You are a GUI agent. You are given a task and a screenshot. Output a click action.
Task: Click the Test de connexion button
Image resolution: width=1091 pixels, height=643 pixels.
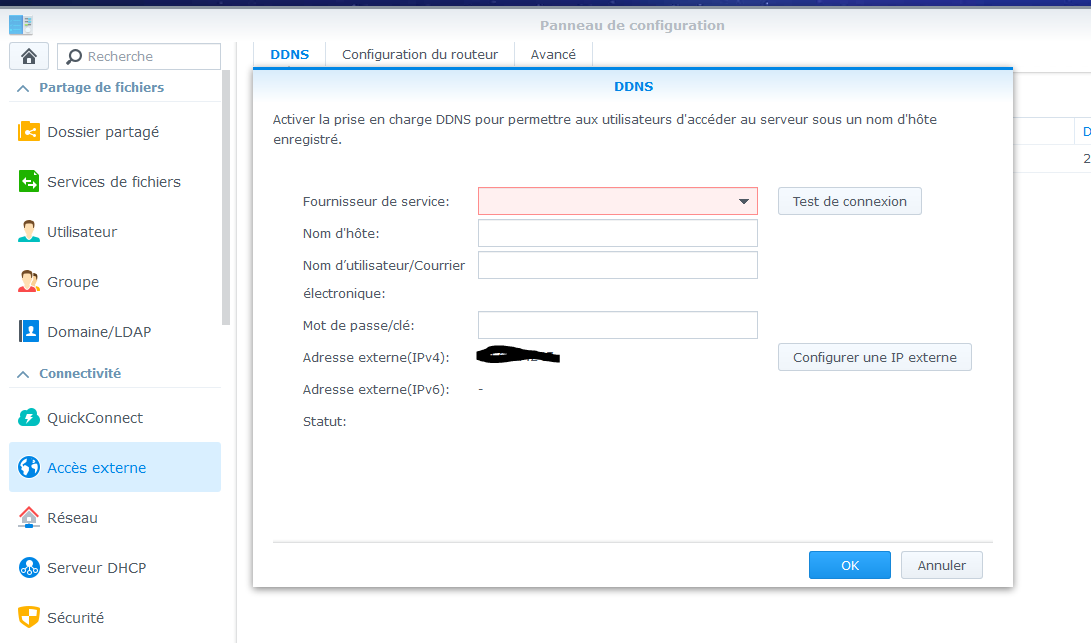click(850, 201)
